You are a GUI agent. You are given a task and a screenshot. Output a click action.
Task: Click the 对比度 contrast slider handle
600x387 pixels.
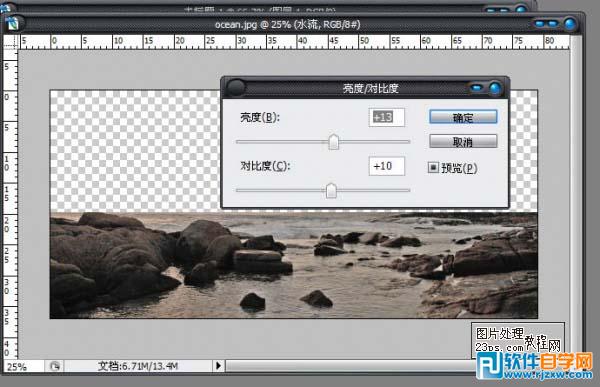331,191
